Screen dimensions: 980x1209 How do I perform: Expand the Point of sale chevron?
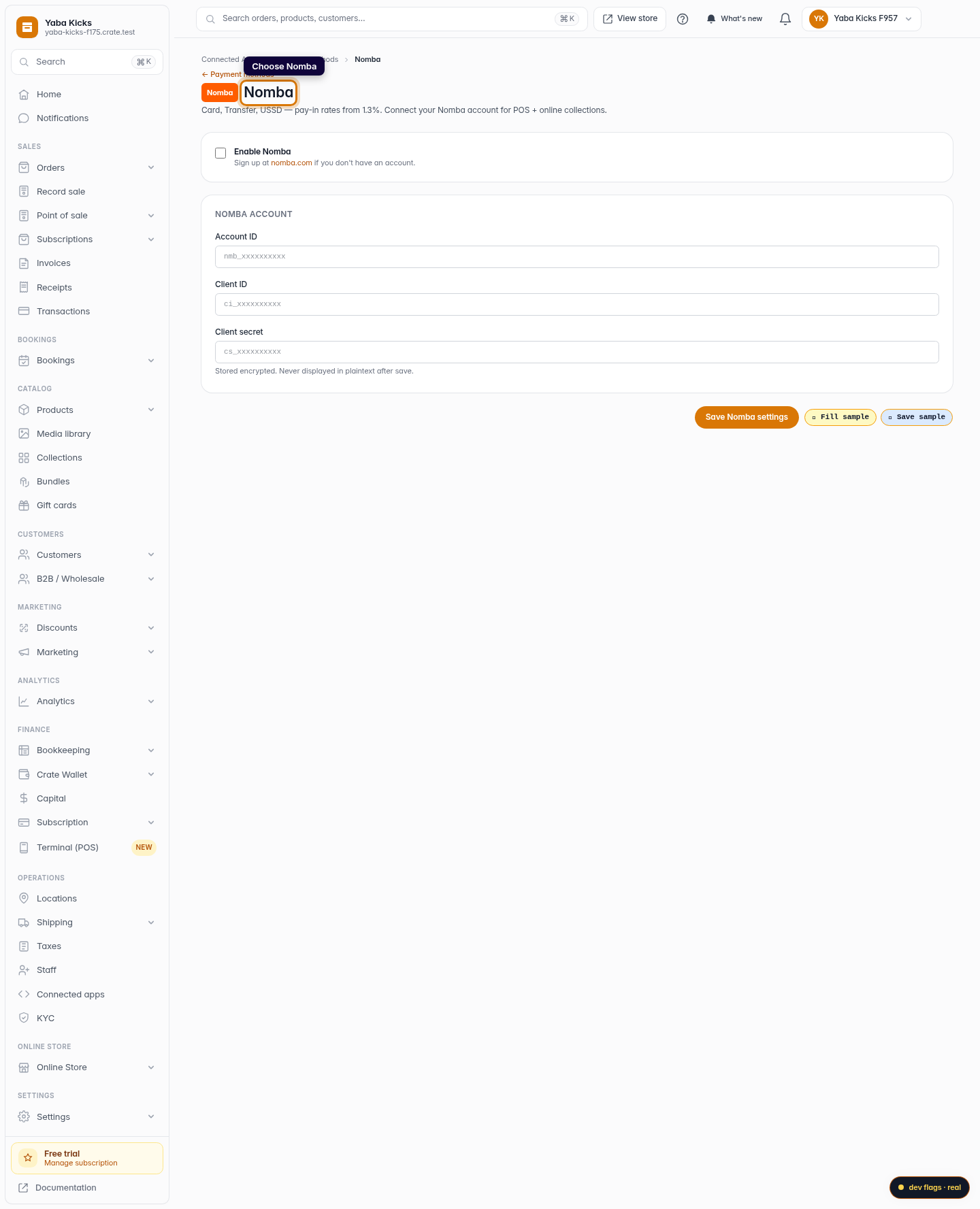pos(151,216)
